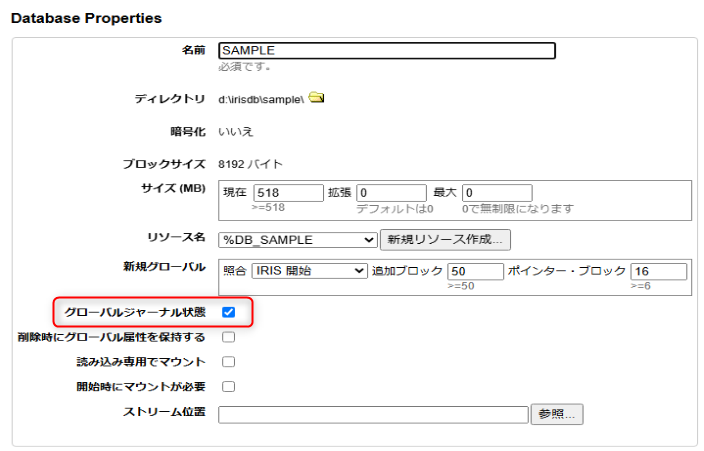Select the 最大 size input field
This screenshot has width=704, height=451.
[x=496, y=193]
